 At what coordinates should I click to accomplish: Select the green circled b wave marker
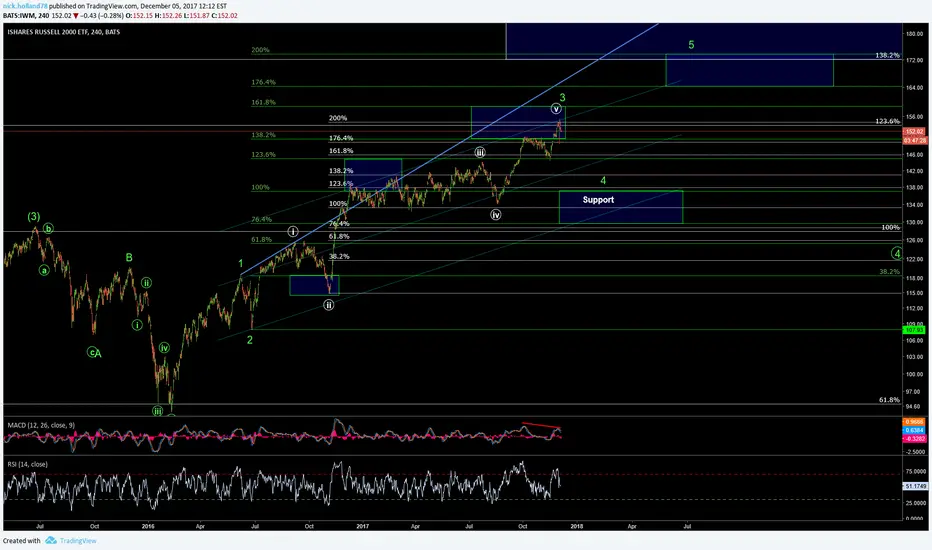point(48,228)
